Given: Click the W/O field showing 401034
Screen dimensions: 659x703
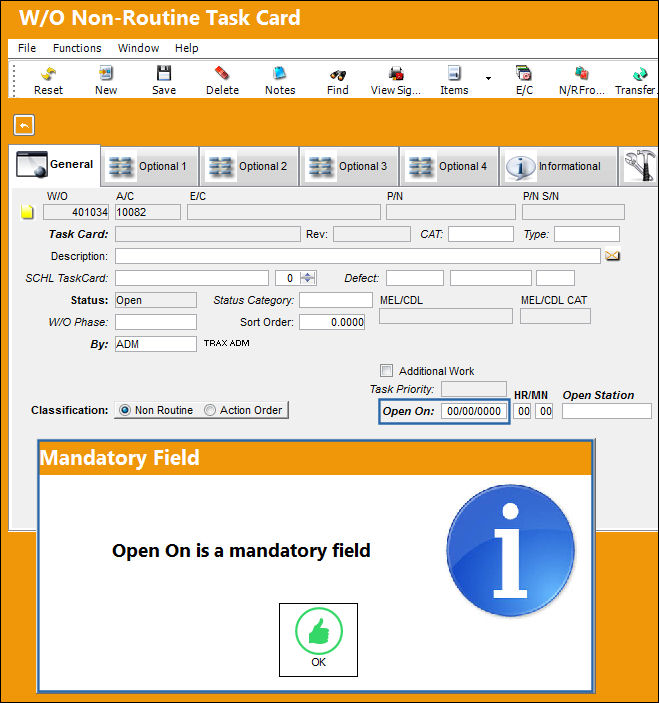Looking at the screenshot, I should (76, 212).
